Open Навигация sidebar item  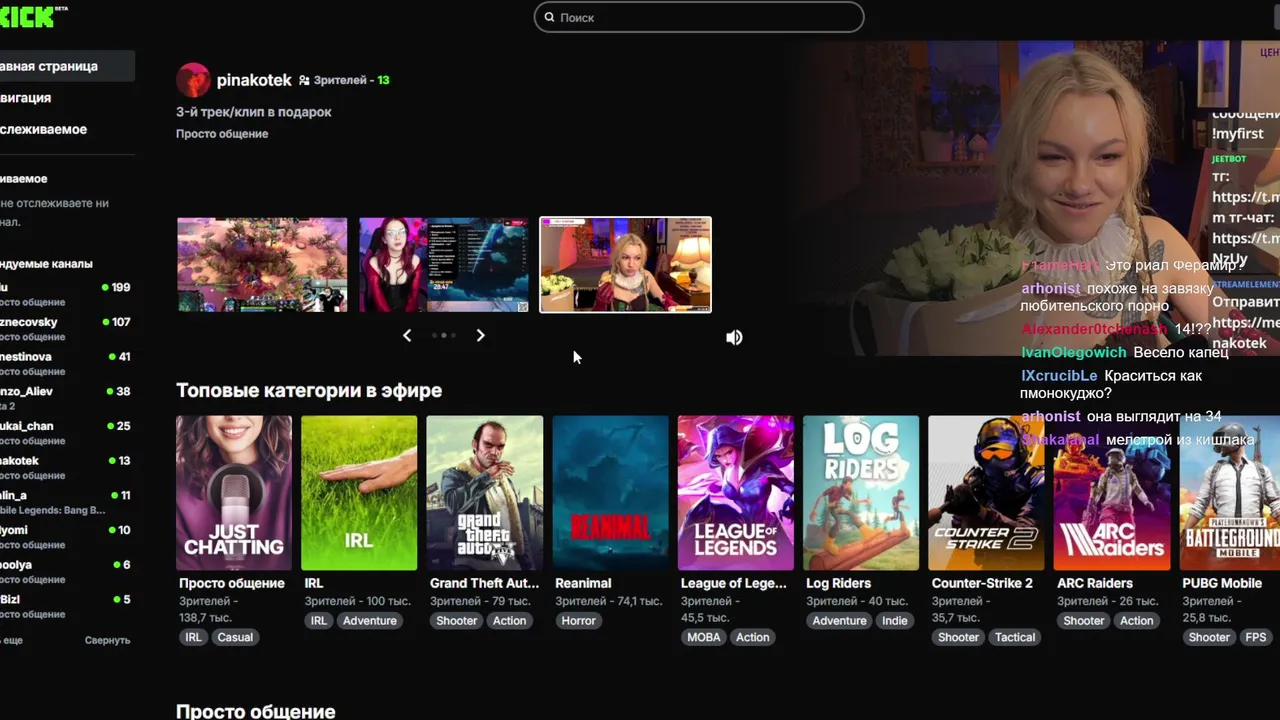click(66, 98)
